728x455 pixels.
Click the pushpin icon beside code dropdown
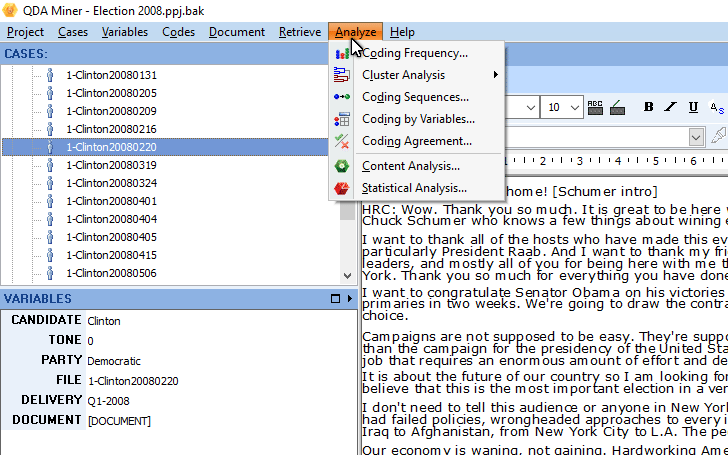pyautogui.click(x=718, y=136)
